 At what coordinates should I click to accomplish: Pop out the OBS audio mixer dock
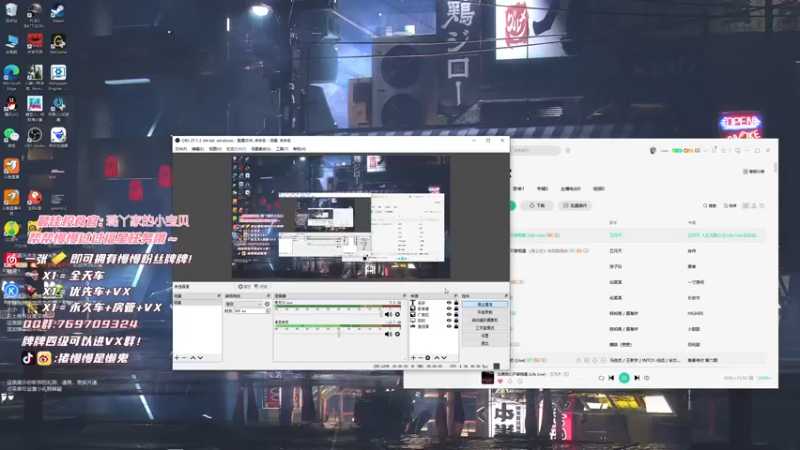click(405, 296)
